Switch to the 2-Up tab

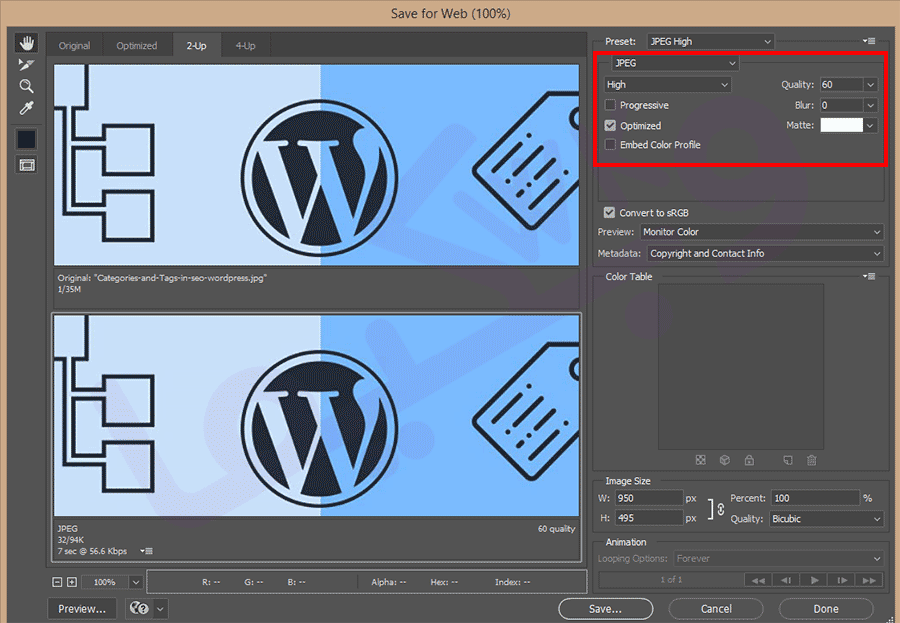196,45
